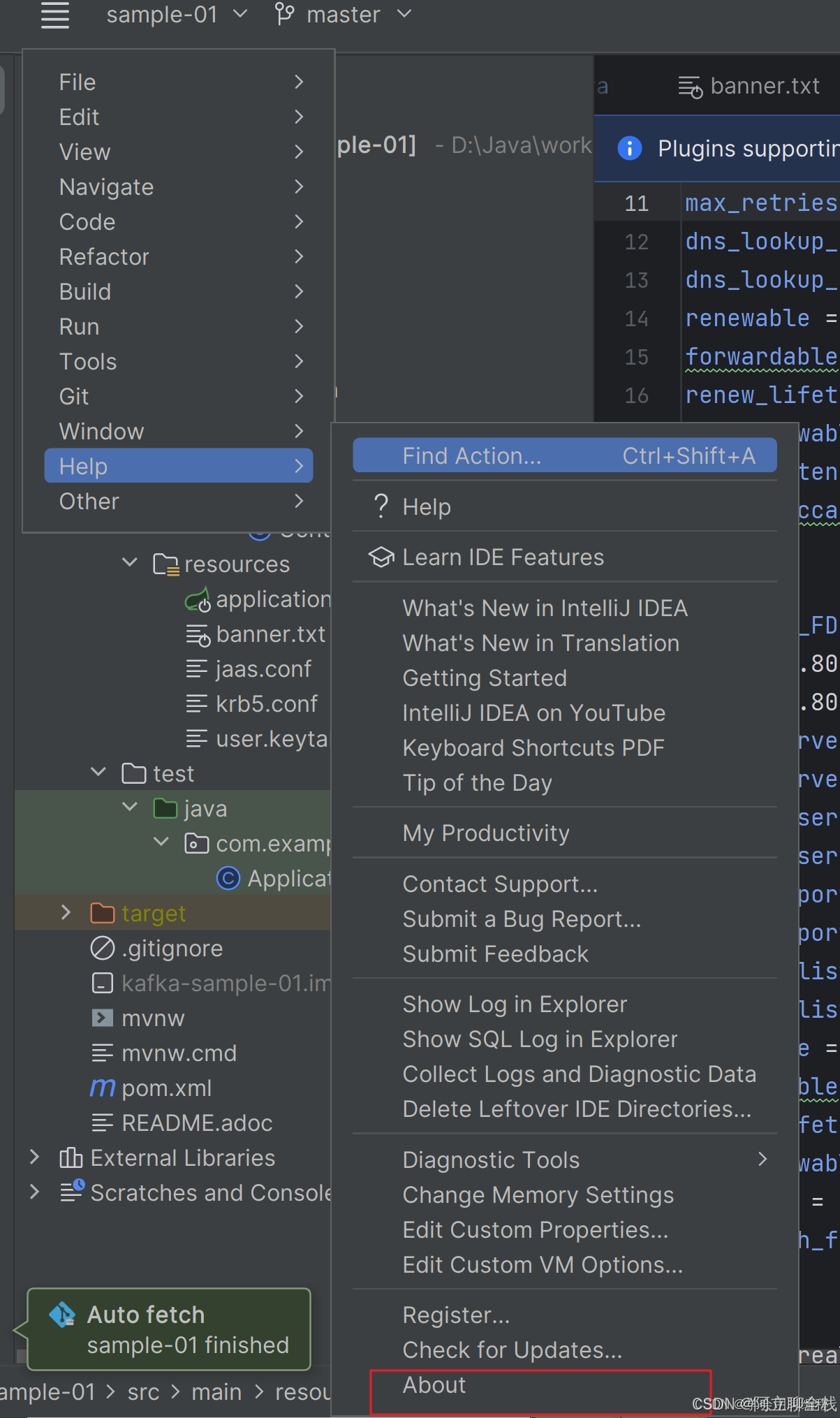
Task: Click the mvnw script icon
Action: click(103, 1018)
